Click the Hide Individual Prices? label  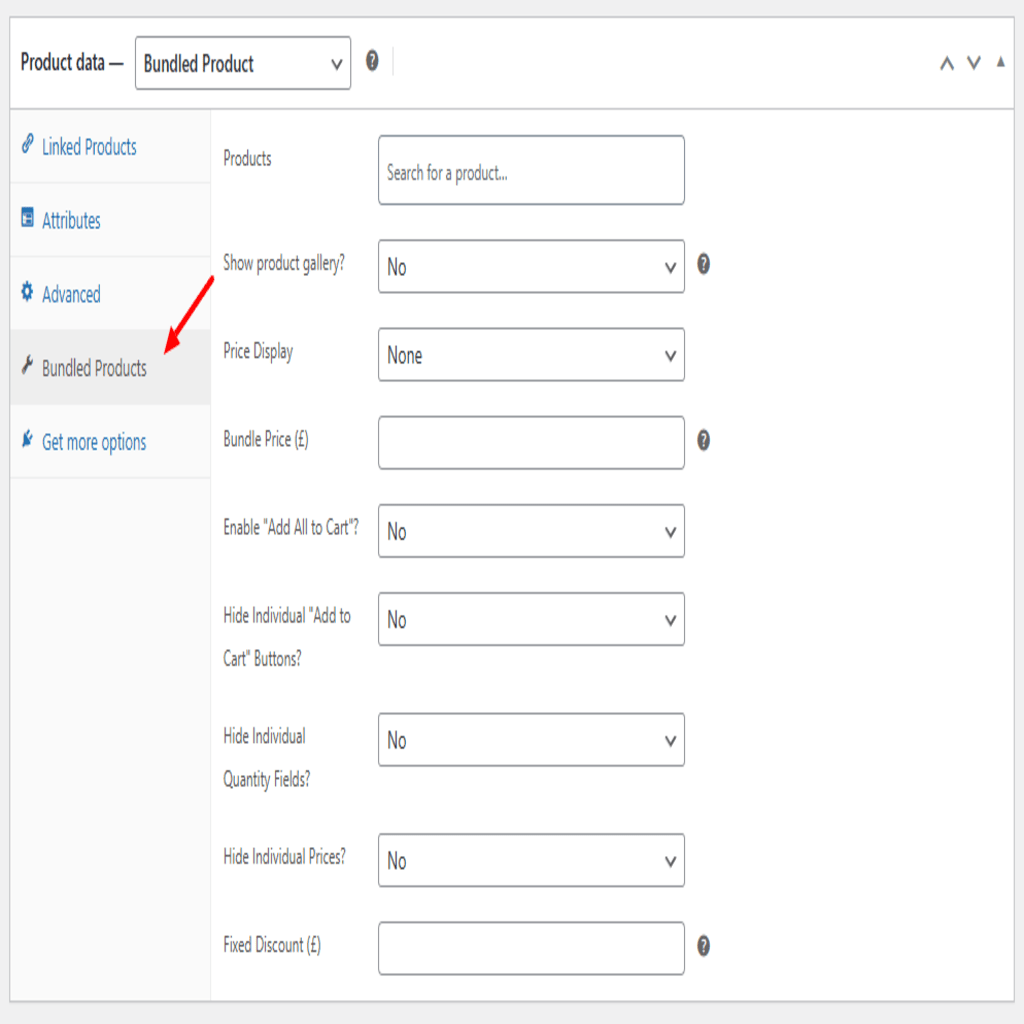284,856
